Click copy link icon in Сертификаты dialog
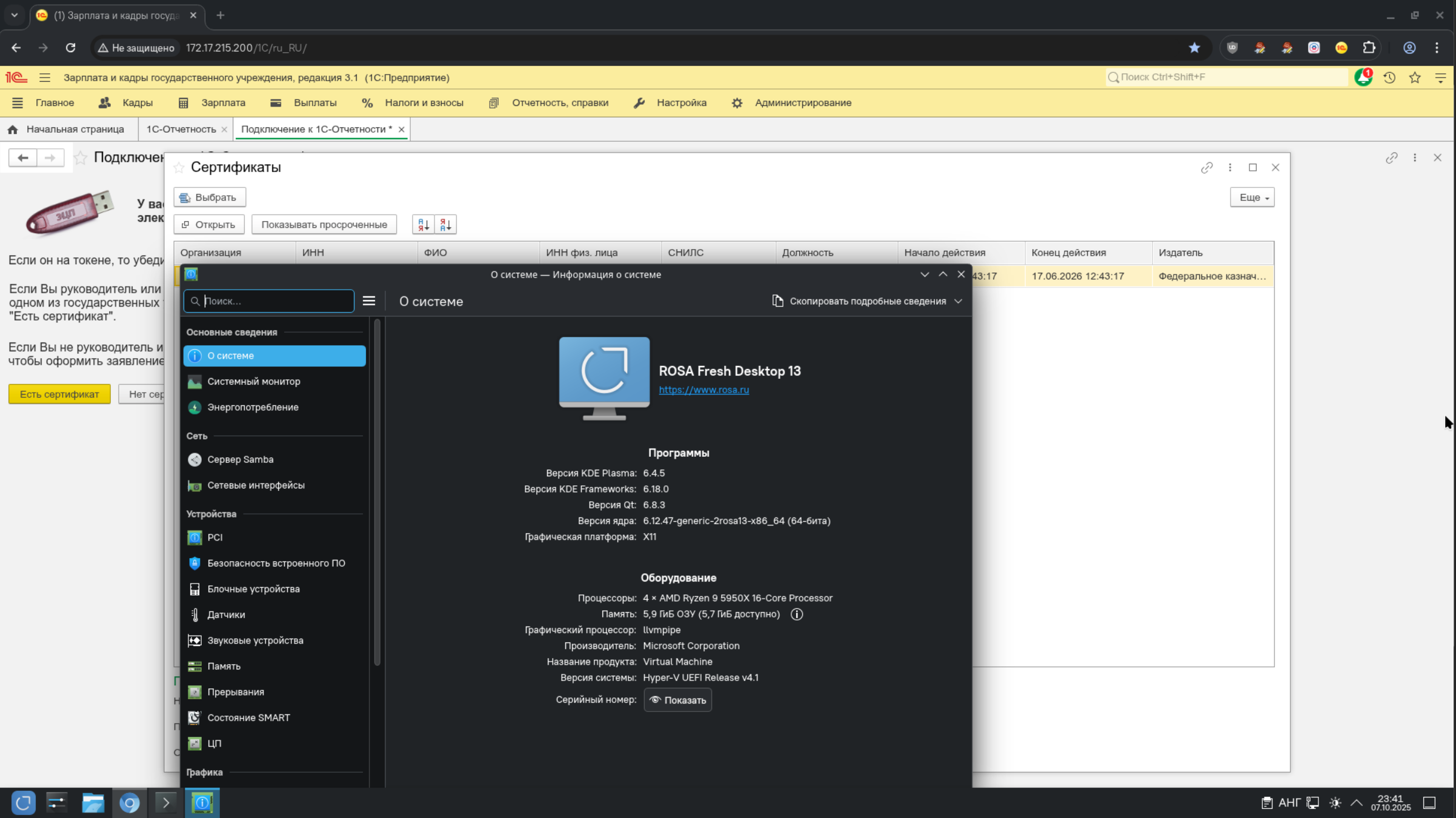The image size is (1456, 818). 1206,168
